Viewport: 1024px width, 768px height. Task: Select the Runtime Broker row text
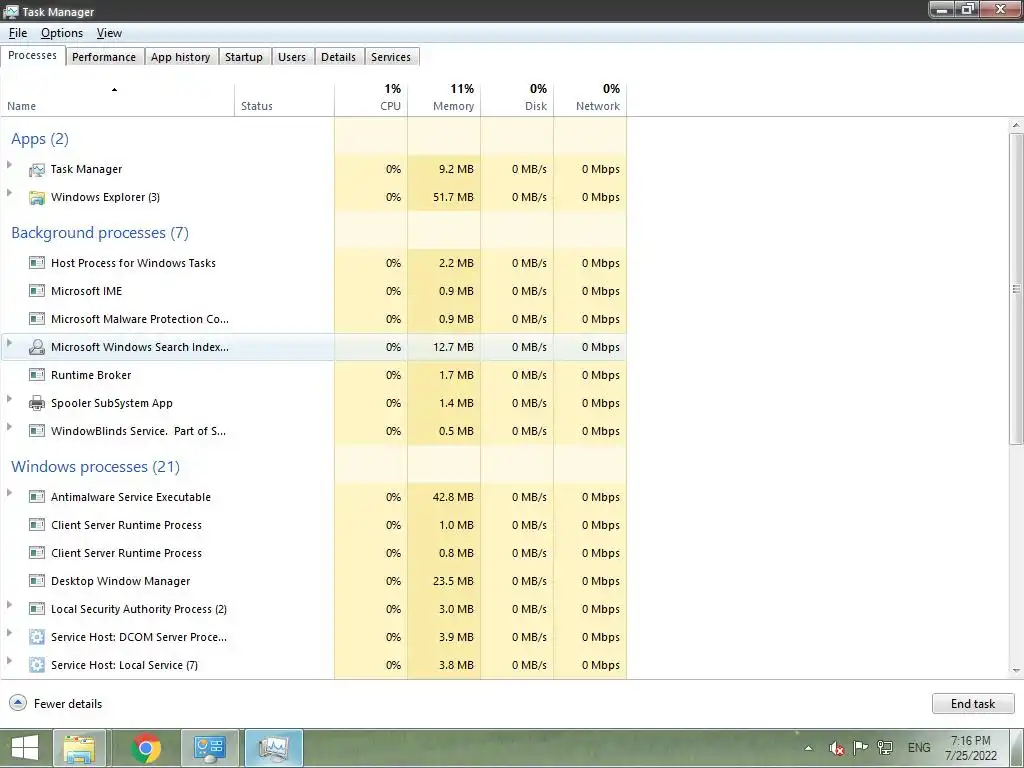pos(91,376)
